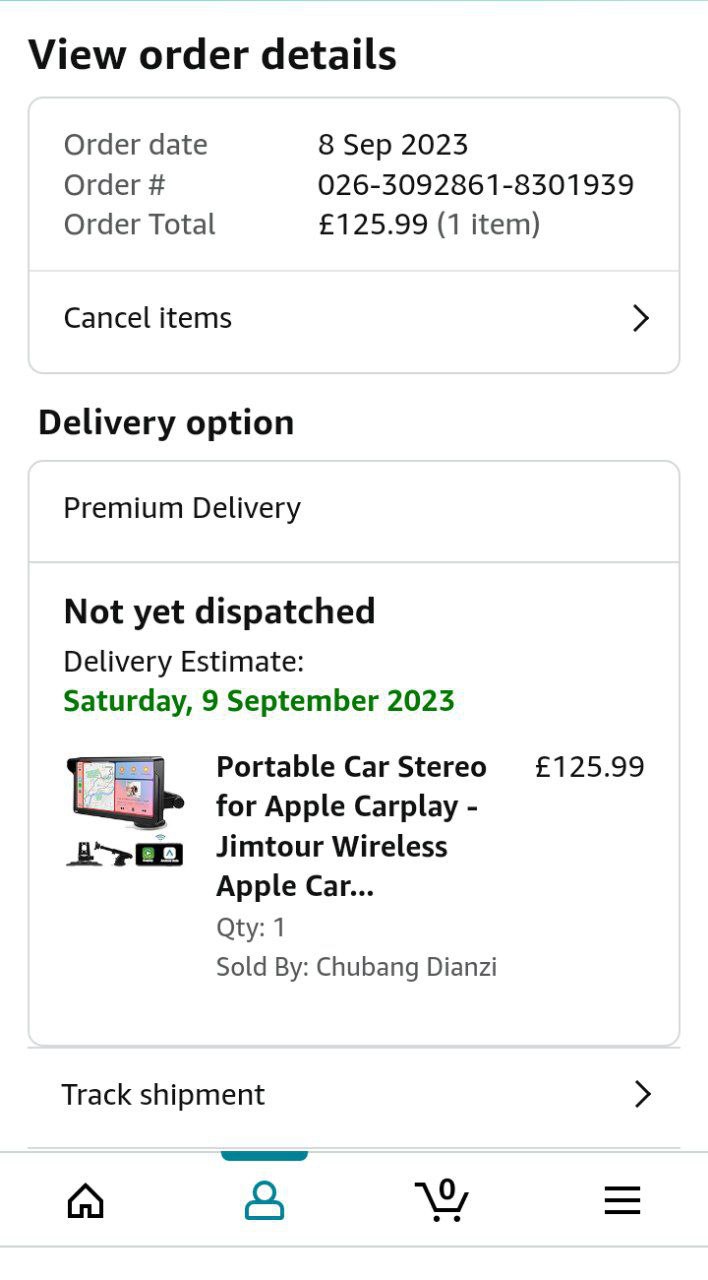Open the Portable Car Stereo product title

[x=351, y=826]
